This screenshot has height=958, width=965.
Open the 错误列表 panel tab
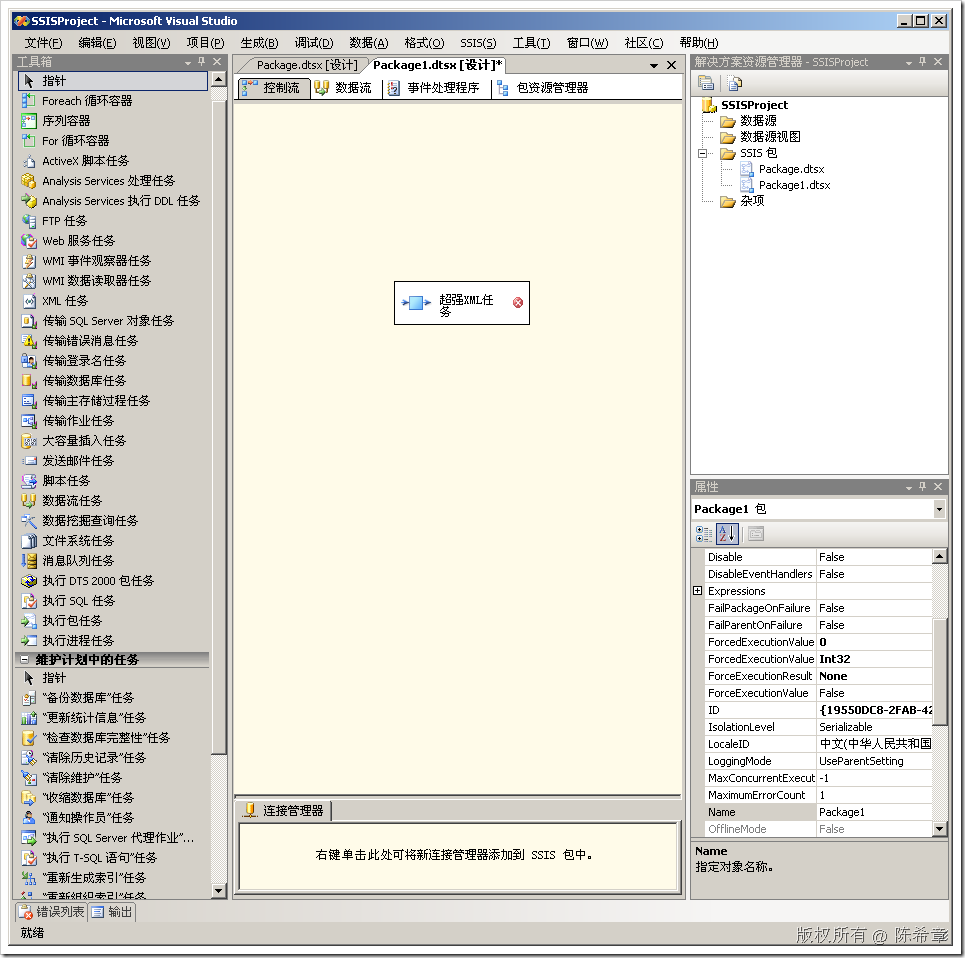[x=52, y=912]
